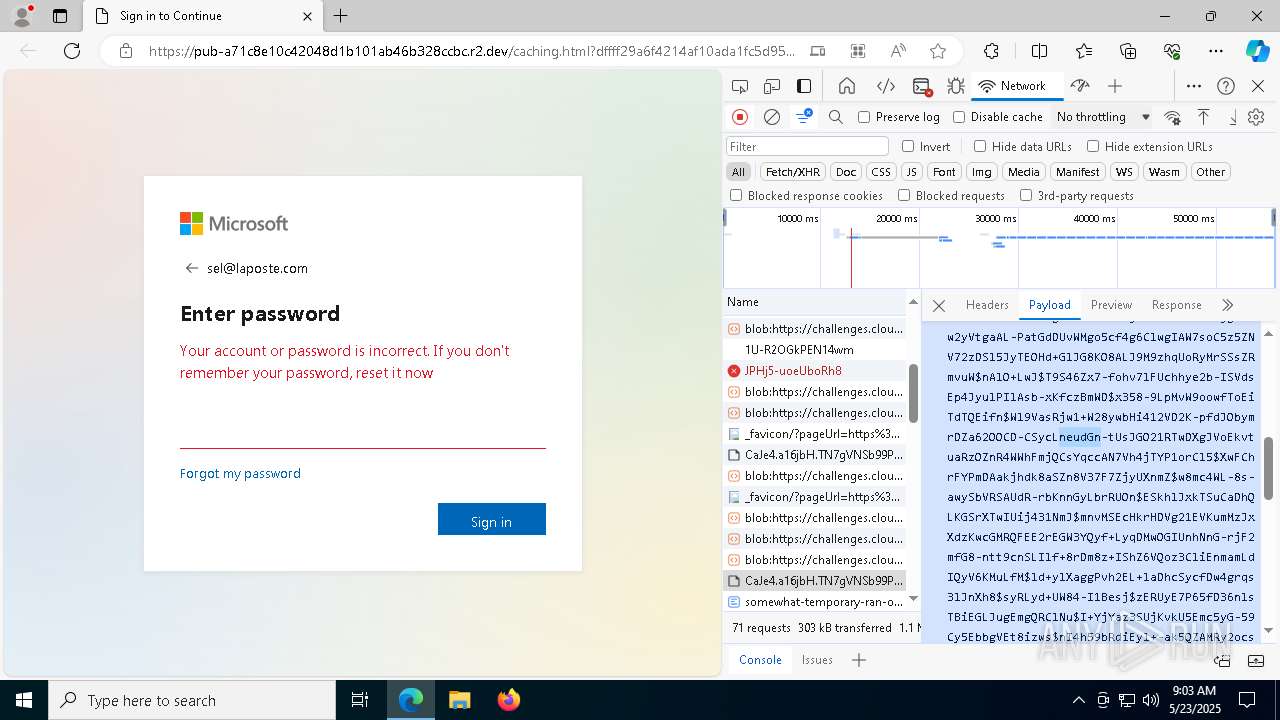Screen dimensions: 1280x720
Task: Open Copilot icon in Edge toolbar
Action: pos(1257,51)
